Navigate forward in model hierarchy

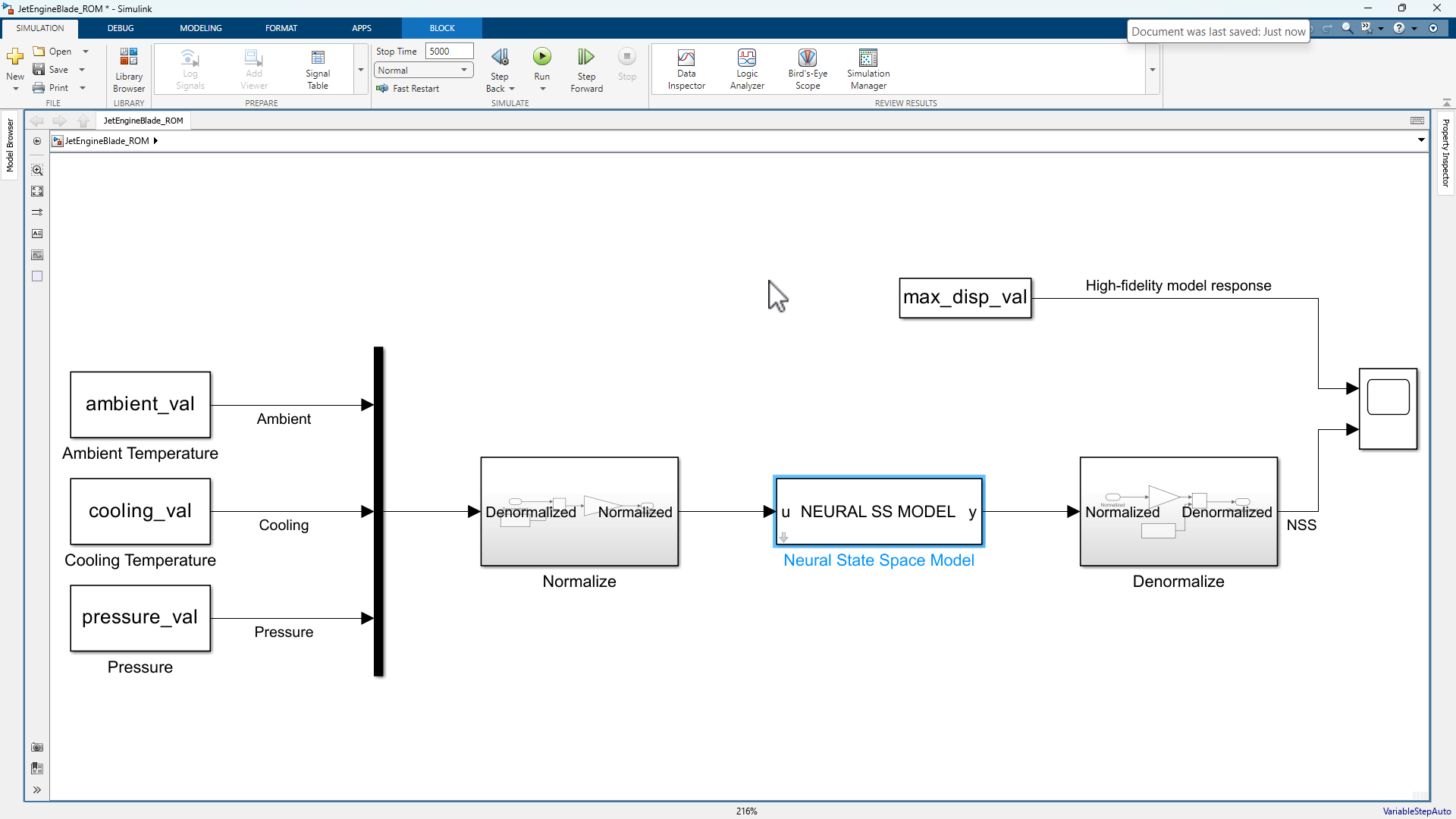pyautogui.click(x=60, y=121)
